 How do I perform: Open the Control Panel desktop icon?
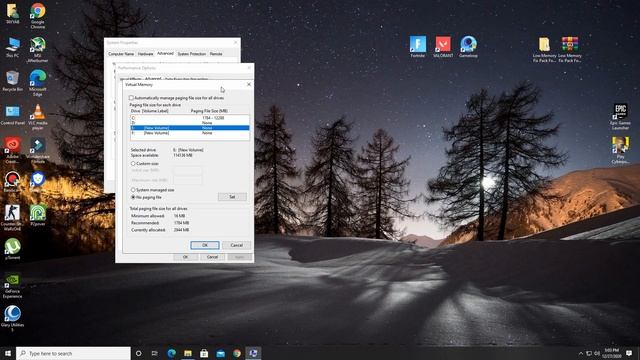coord(13,115)
